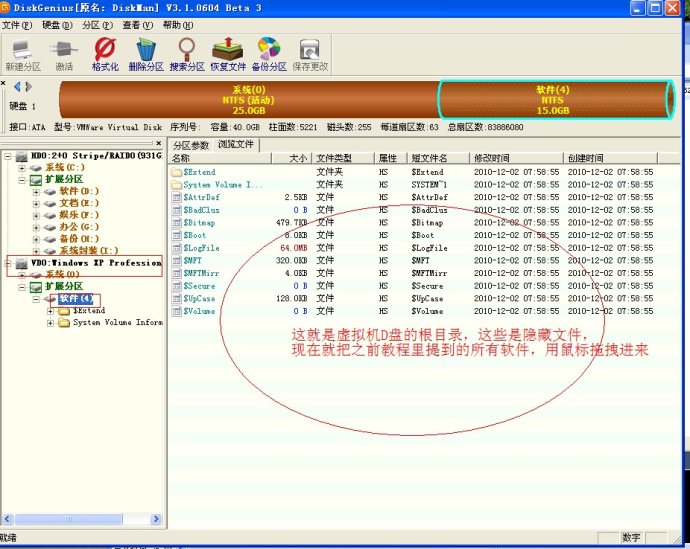Expand the 系统(C:) tree node

pos(22,168)
